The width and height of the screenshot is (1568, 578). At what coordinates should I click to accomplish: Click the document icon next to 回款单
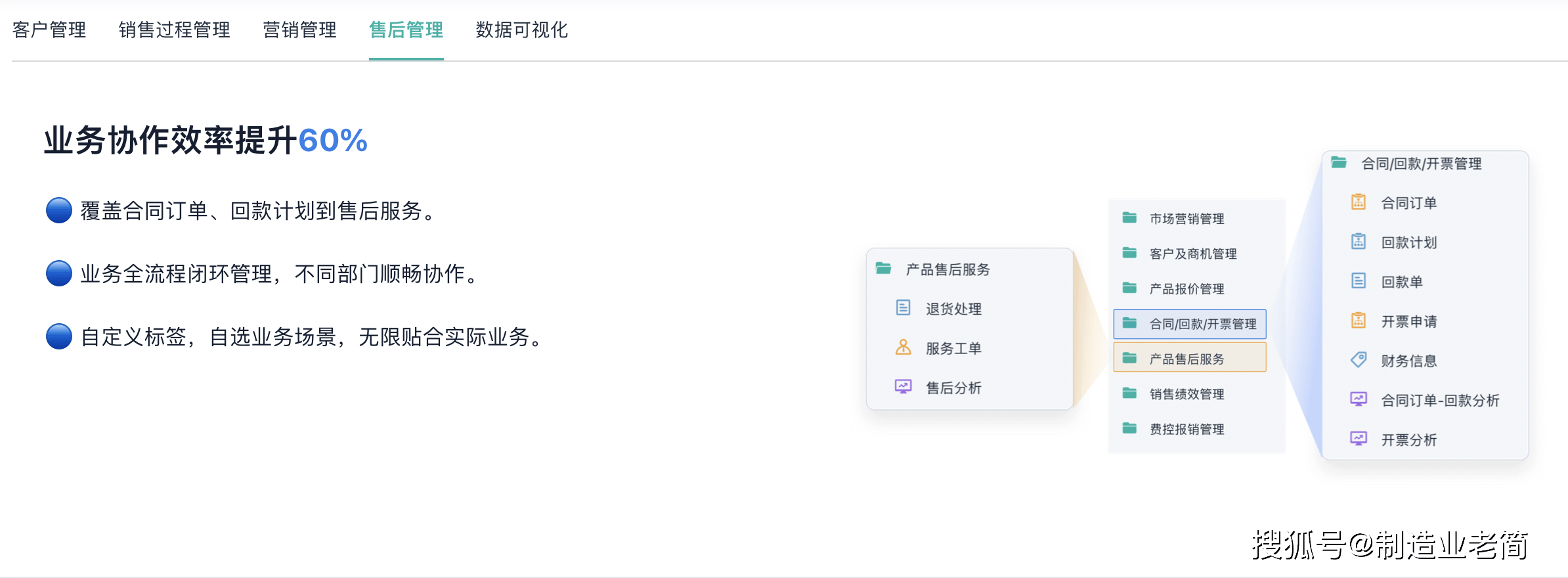point(1359,280)
